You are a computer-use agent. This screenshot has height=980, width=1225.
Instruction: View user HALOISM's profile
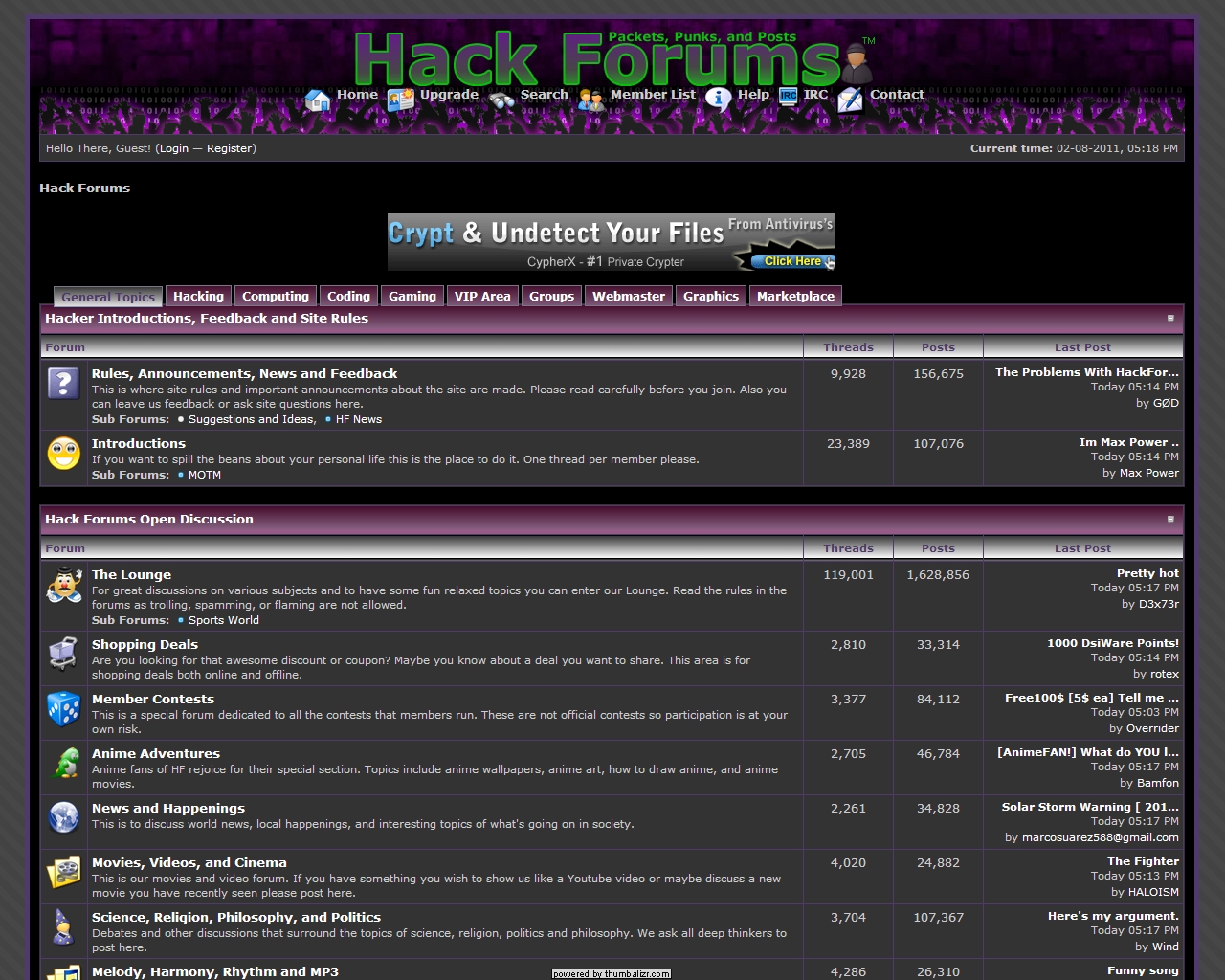(1153, 892)
